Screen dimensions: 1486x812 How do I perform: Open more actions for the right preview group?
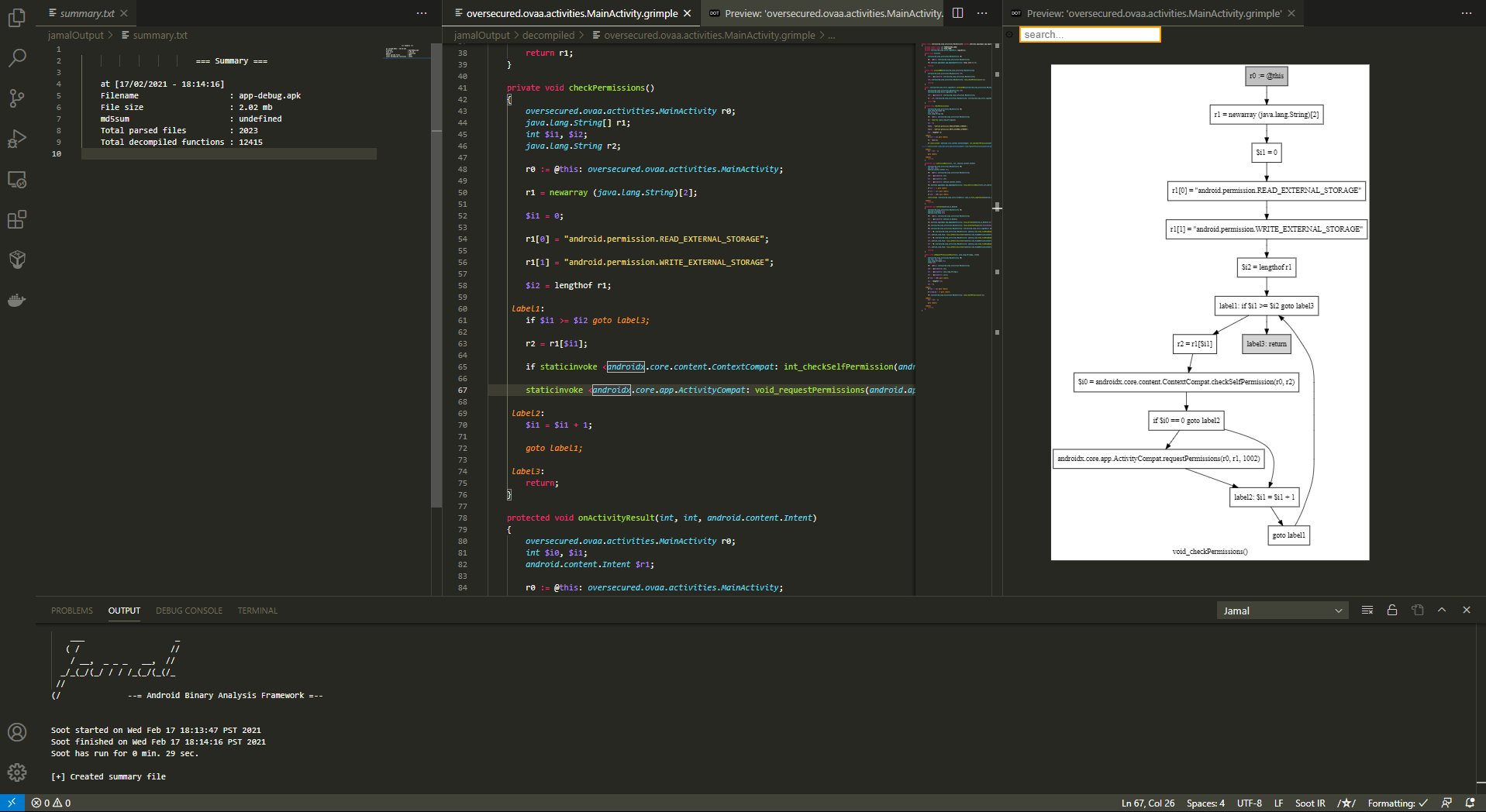click(x=1467, y=13)
